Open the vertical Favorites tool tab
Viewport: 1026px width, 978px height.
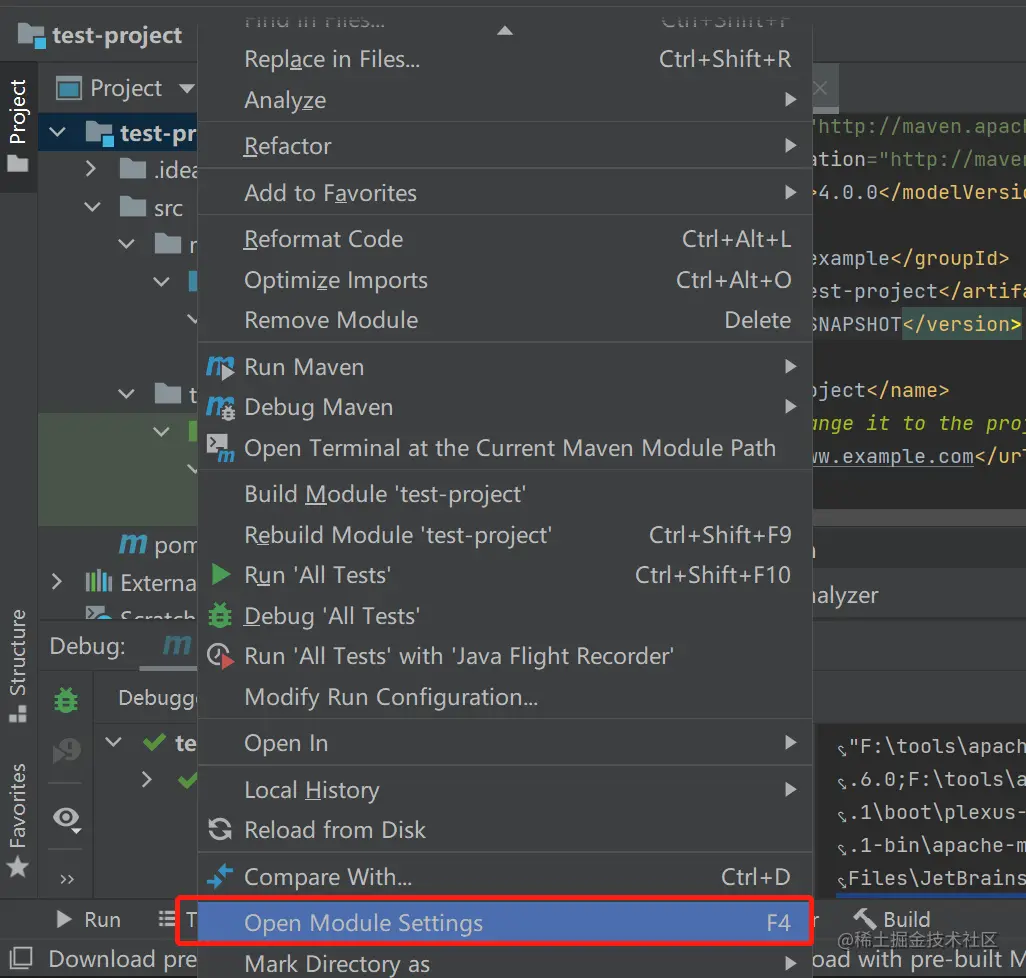click(x=18, y=820)
